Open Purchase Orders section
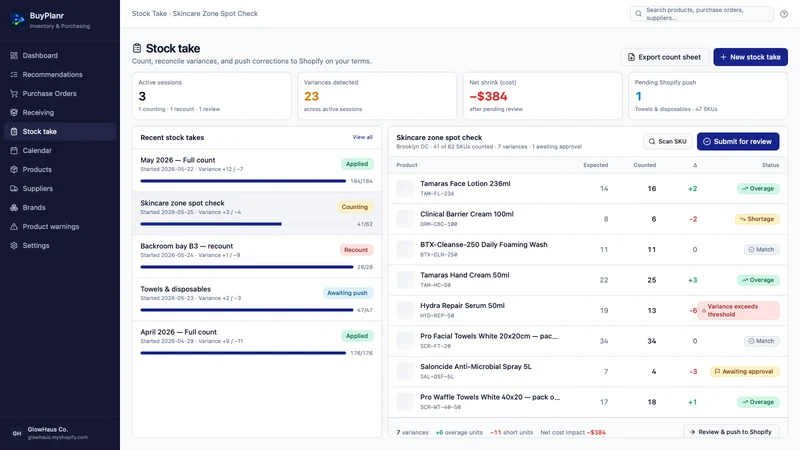This screenshot has height=450, width=800. click(60, 93)
